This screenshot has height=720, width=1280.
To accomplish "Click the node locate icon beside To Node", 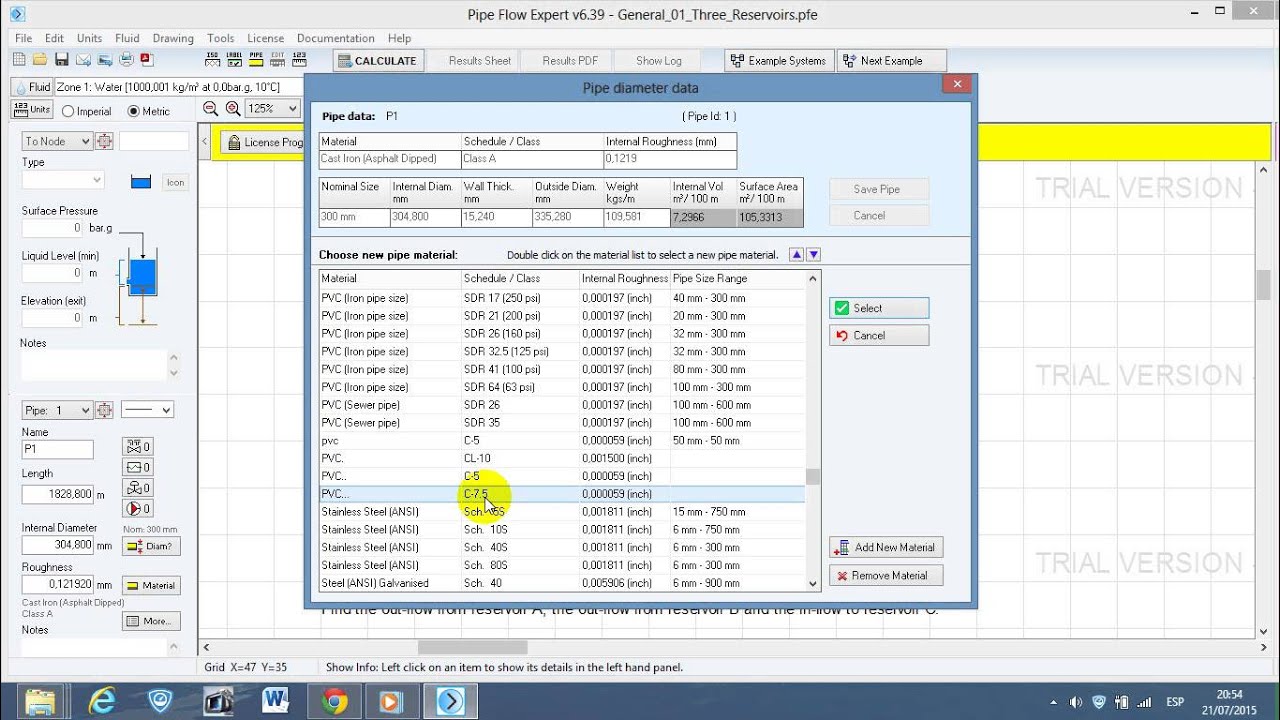I will [104, 141].
